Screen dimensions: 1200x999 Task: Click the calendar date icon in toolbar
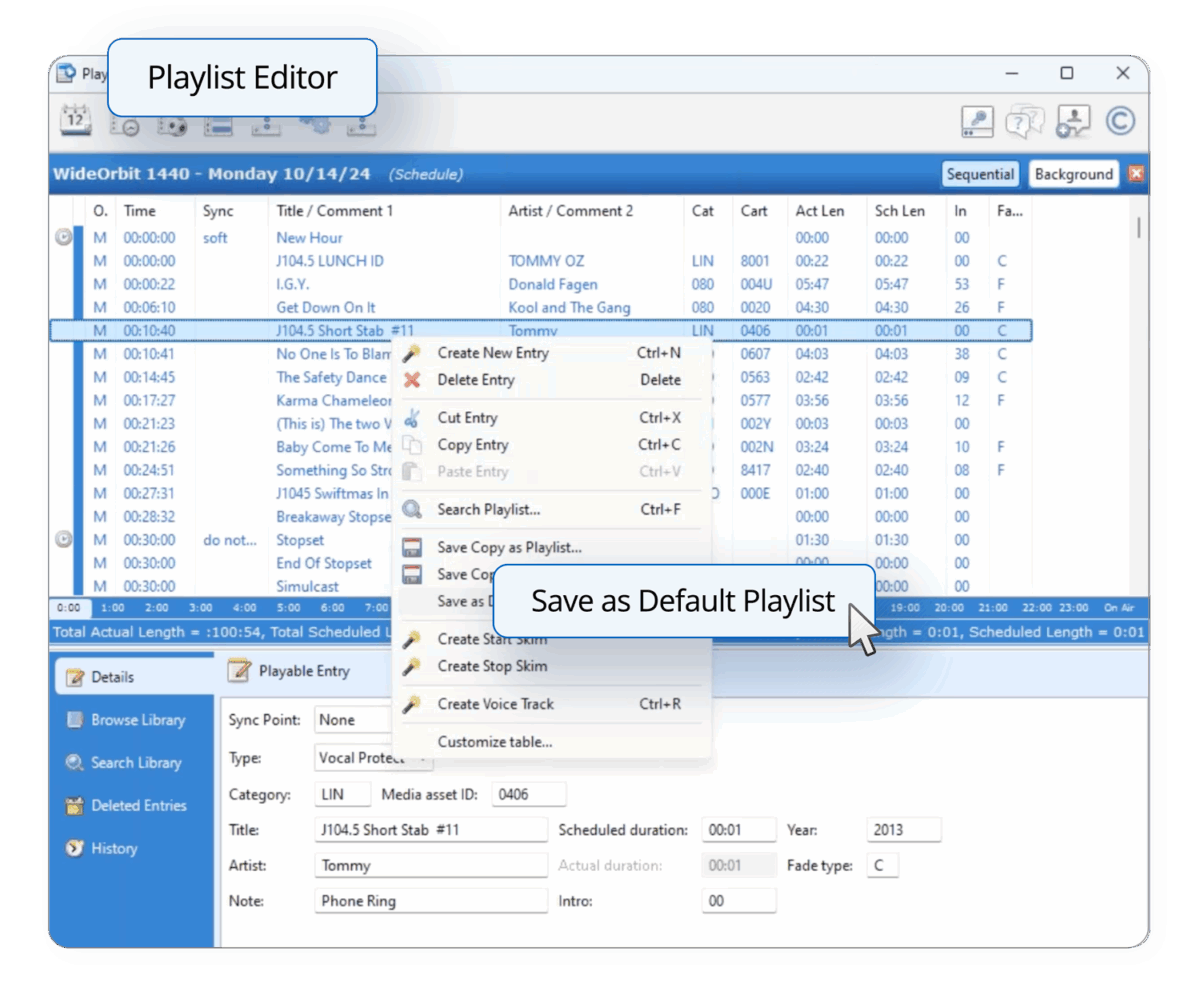coord(76,121)
